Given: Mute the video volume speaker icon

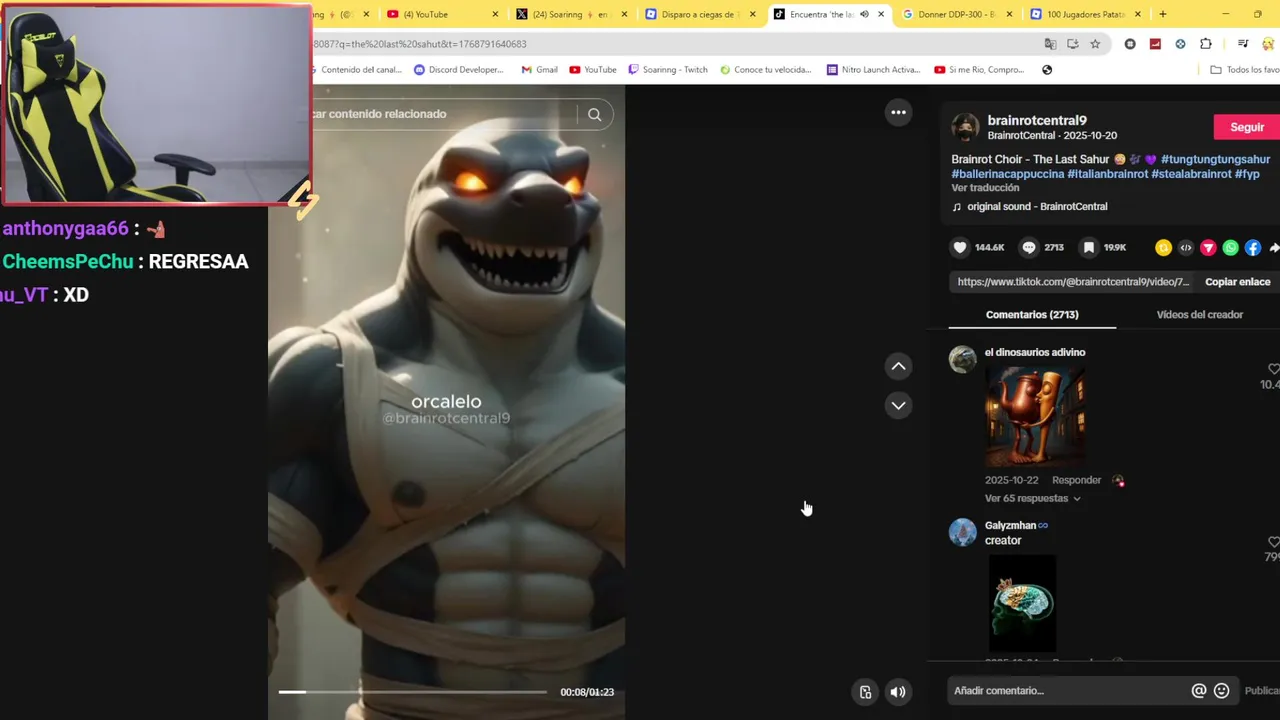Looking at the screenshot, I should (x=898, y=692).
